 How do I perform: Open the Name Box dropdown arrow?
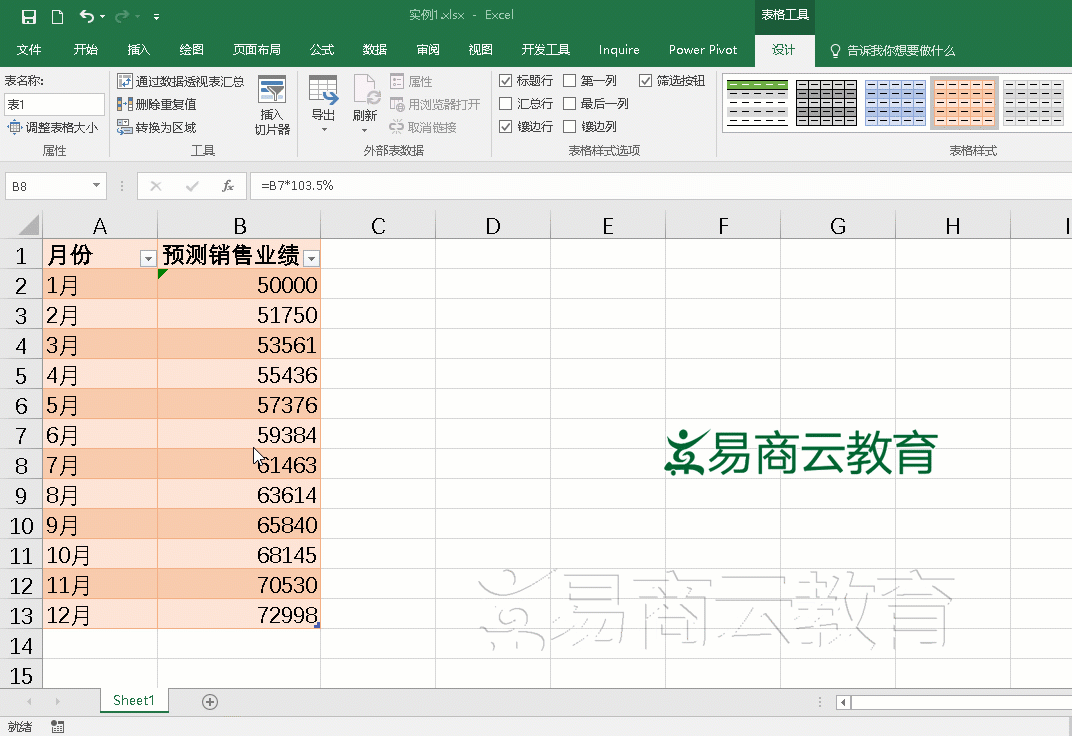(x=96, y=186)
